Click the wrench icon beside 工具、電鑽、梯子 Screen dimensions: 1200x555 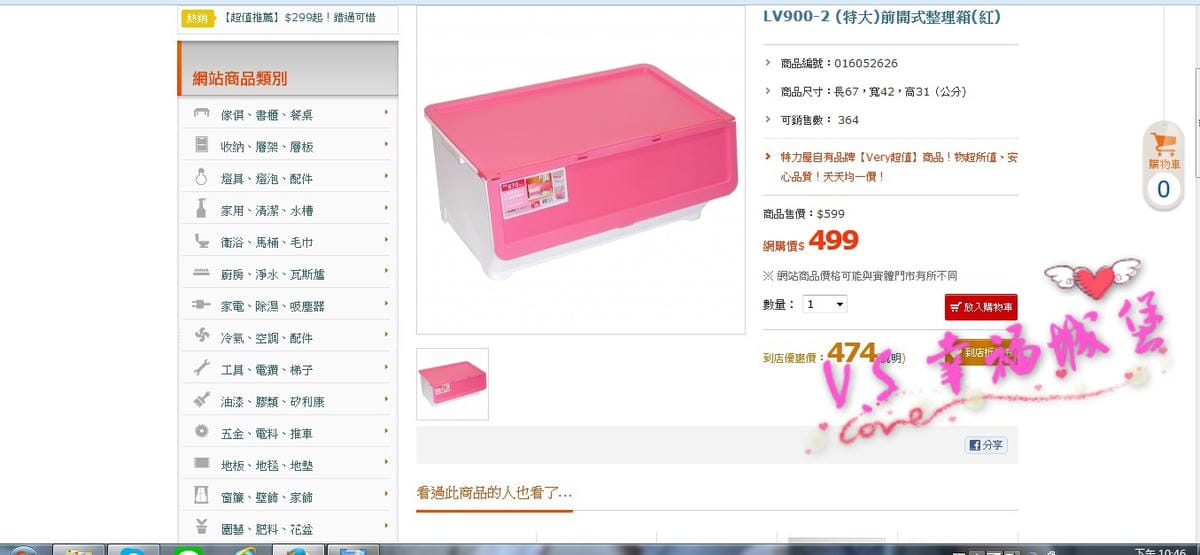click(201, 369)
